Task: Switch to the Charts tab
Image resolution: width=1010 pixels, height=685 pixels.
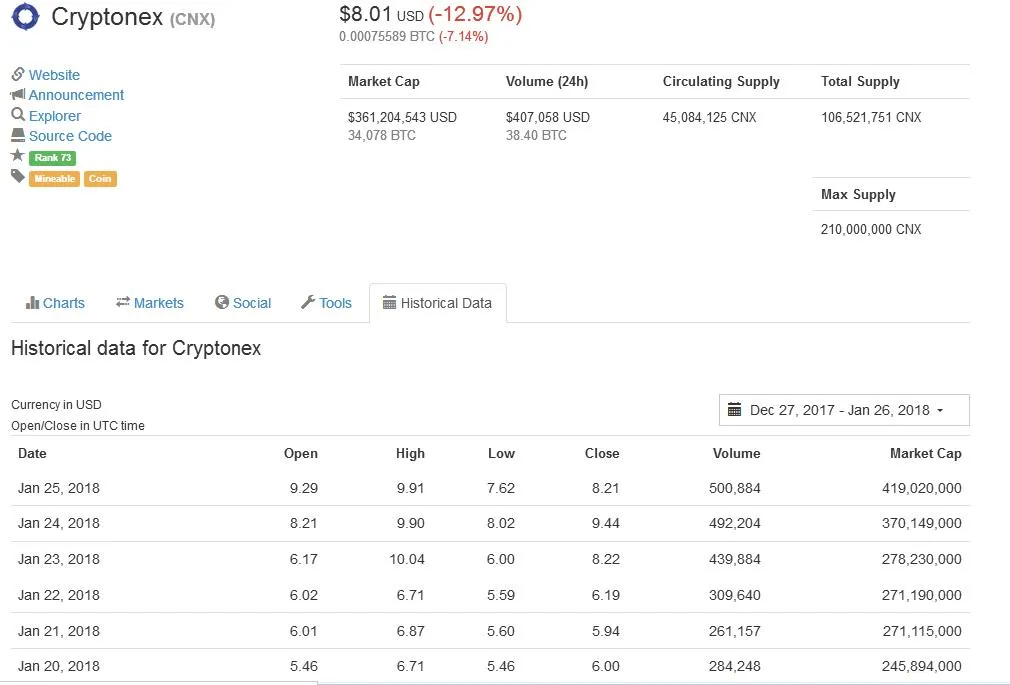Action: pos(55,303)
